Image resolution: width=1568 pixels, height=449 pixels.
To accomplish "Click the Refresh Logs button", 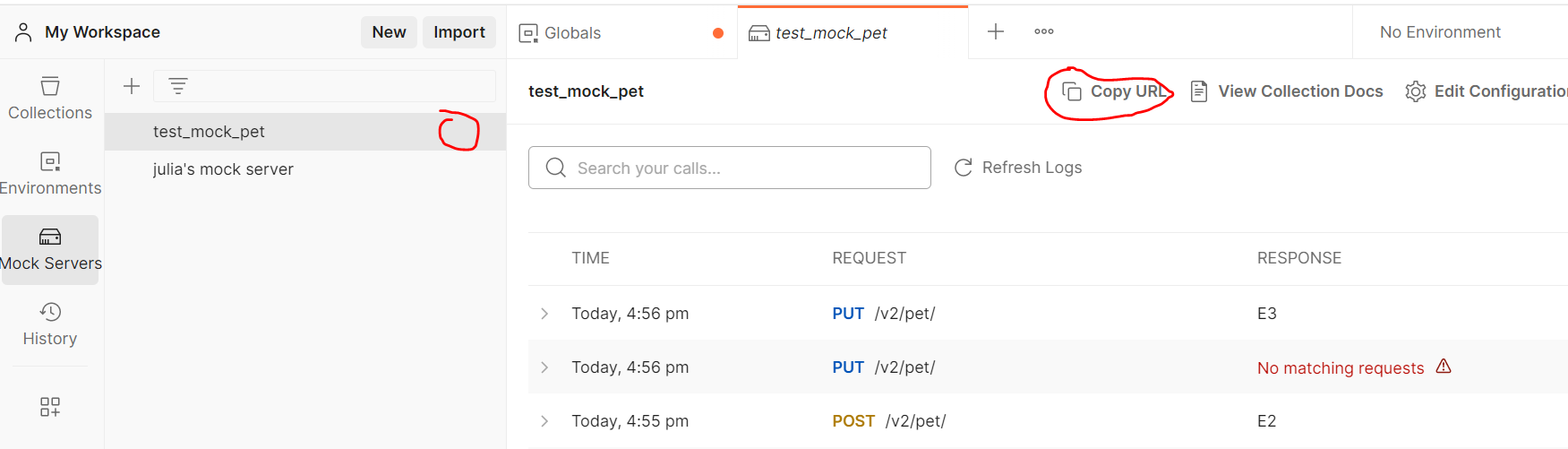I will (x=1018, y=168).
